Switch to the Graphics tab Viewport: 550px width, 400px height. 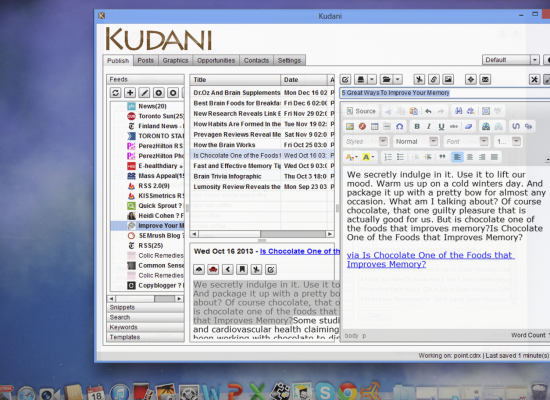(175, 60)
